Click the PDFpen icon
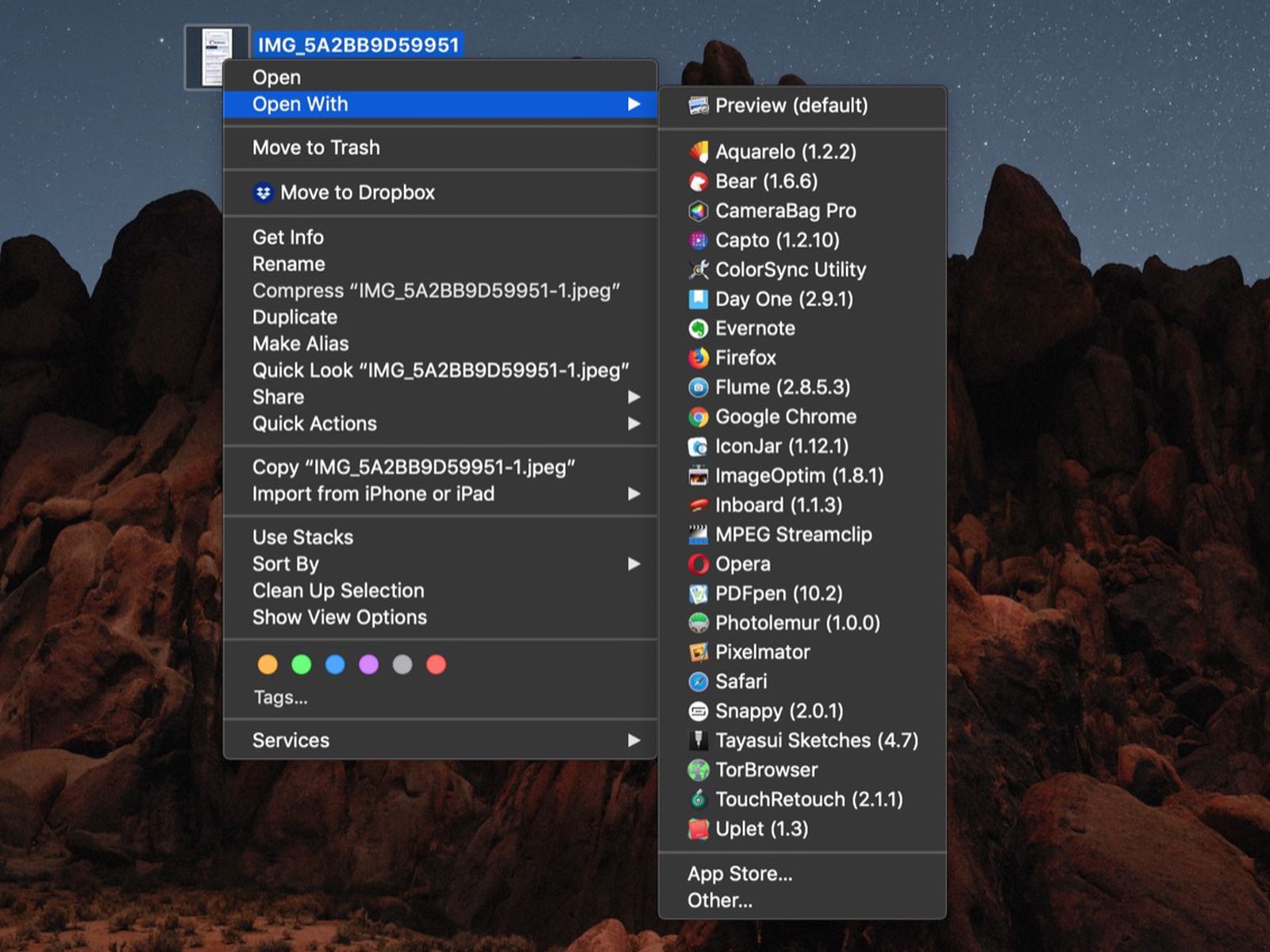This screenshot has height=952, width=1270. [x=698, y=593]
